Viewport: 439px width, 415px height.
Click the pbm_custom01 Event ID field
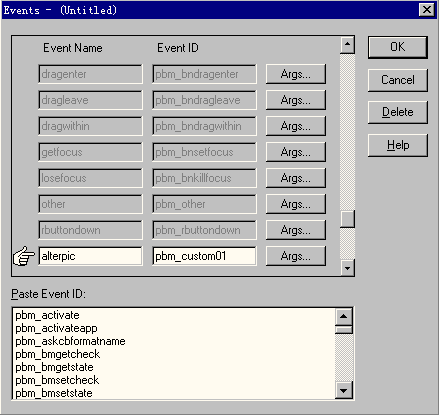pyautogui.click(x=204, y=256)
